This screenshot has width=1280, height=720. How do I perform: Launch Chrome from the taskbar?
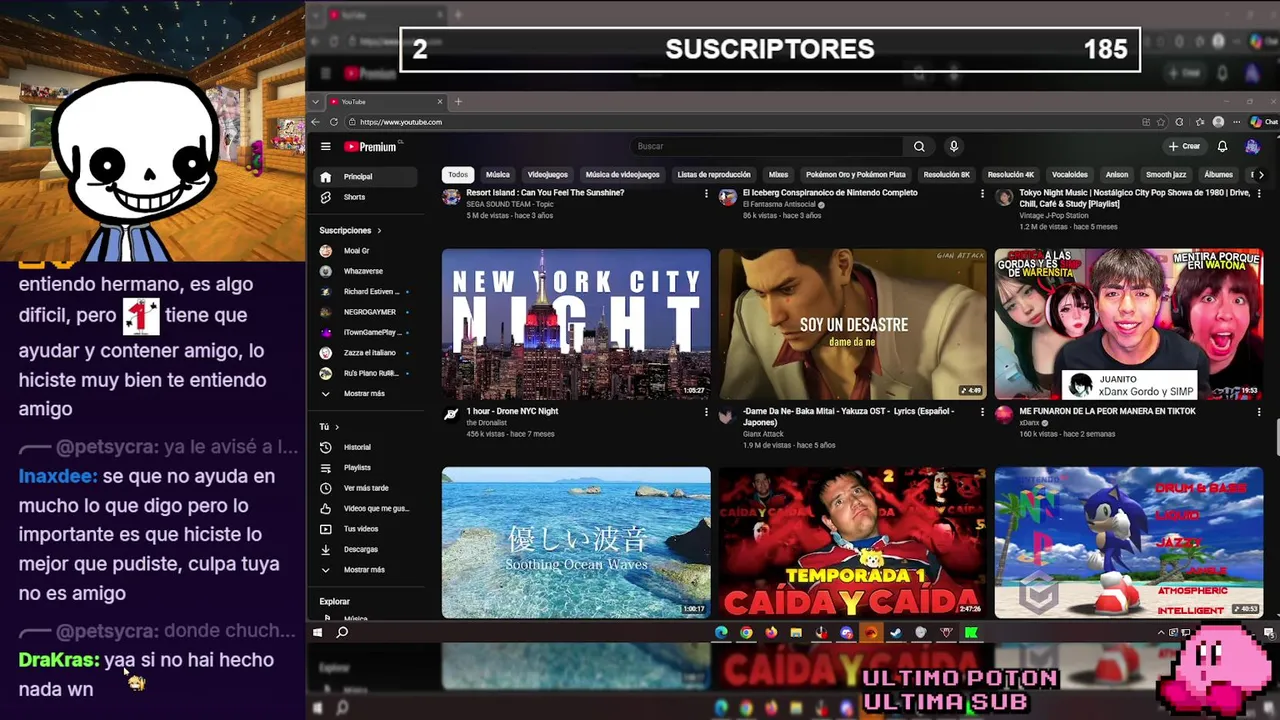746,632
